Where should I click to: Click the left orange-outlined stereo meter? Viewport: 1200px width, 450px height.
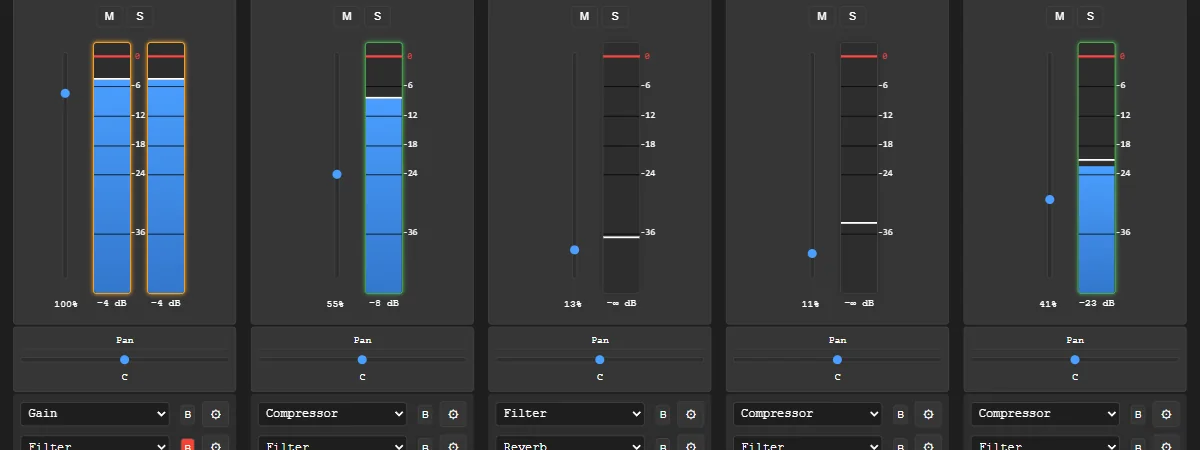tap(112, 168)
